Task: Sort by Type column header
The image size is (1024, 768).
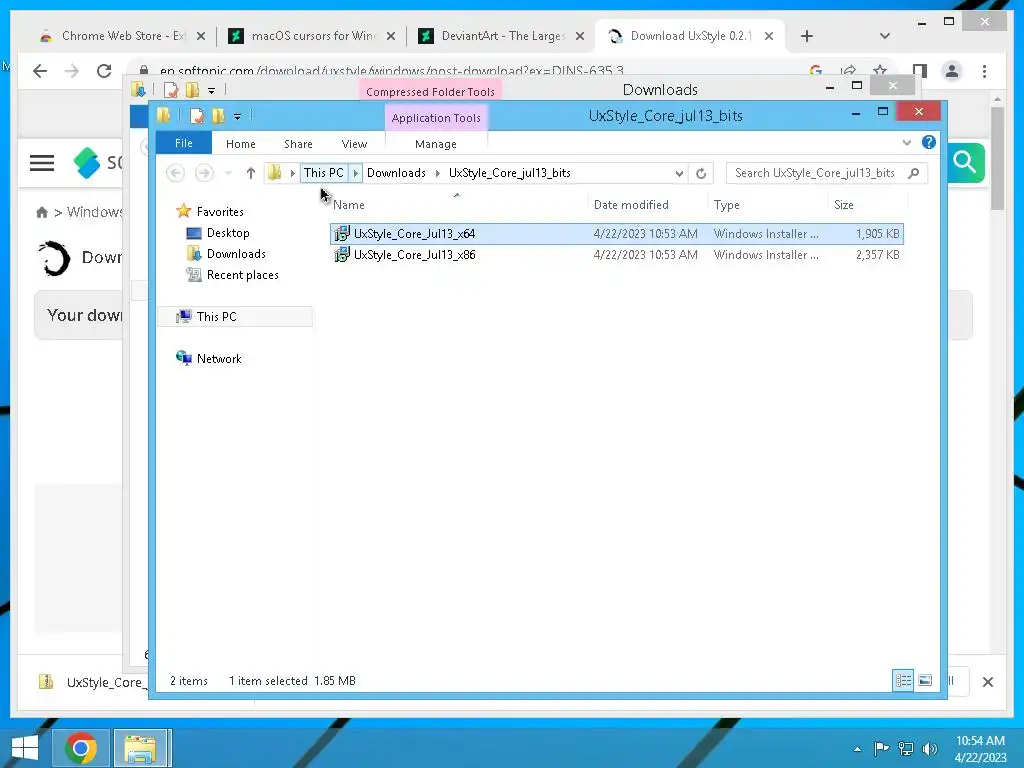Action: point(726,204)
